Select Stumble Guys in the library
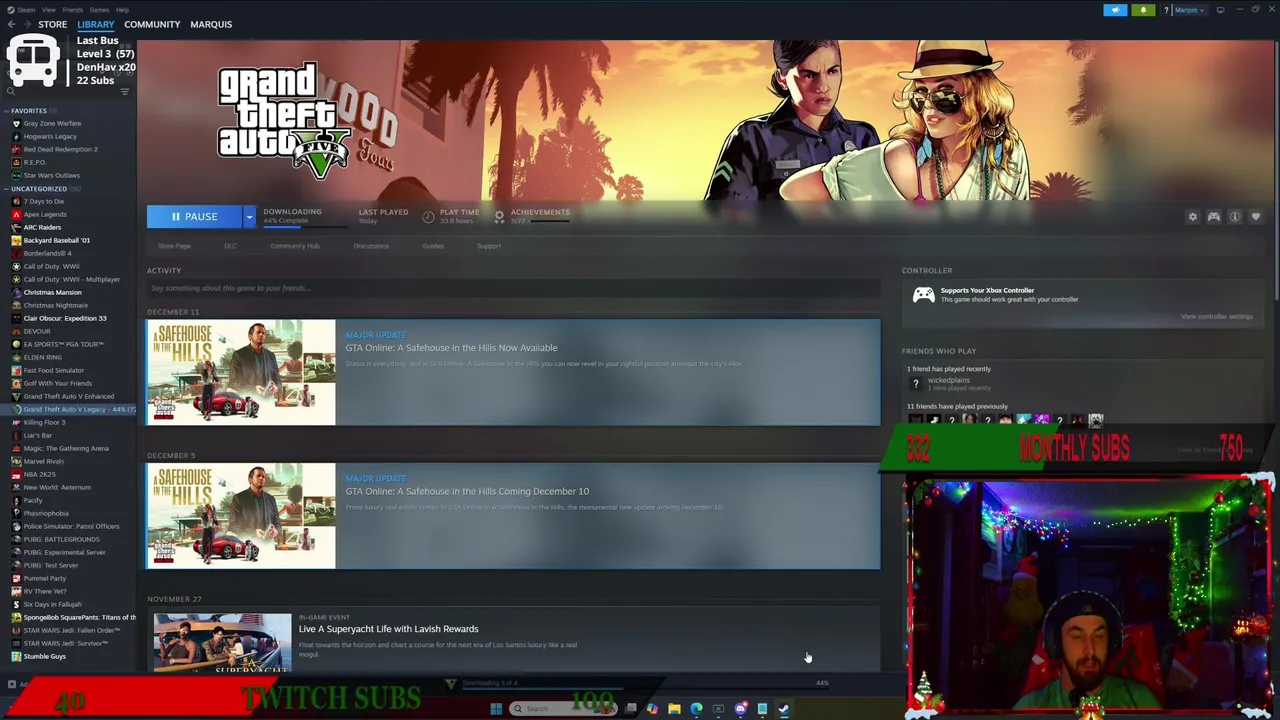Screen dimensions: 1280x720 point(44,656)
